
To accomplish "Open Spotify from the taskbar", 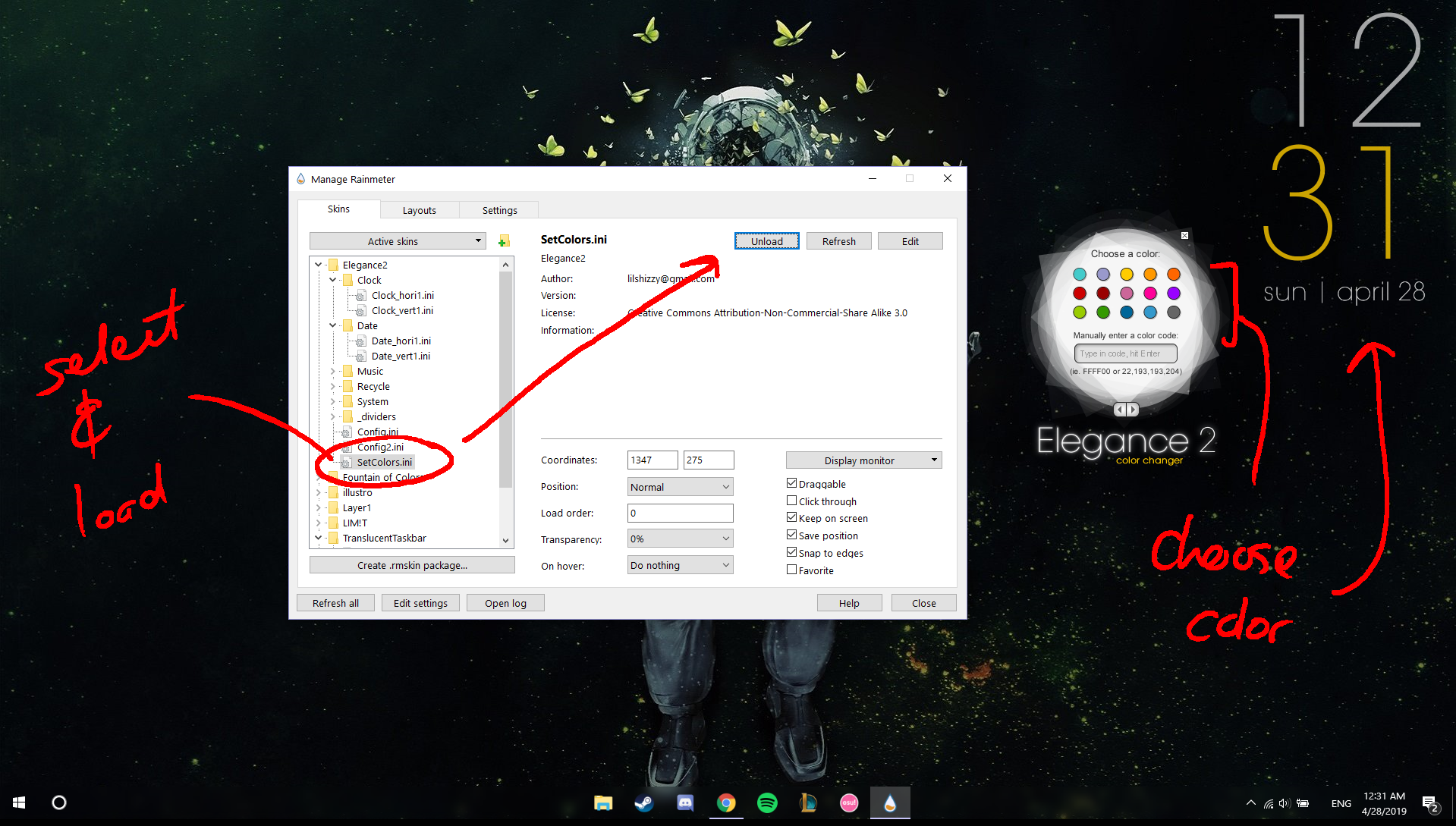I will tap(767, 802).
